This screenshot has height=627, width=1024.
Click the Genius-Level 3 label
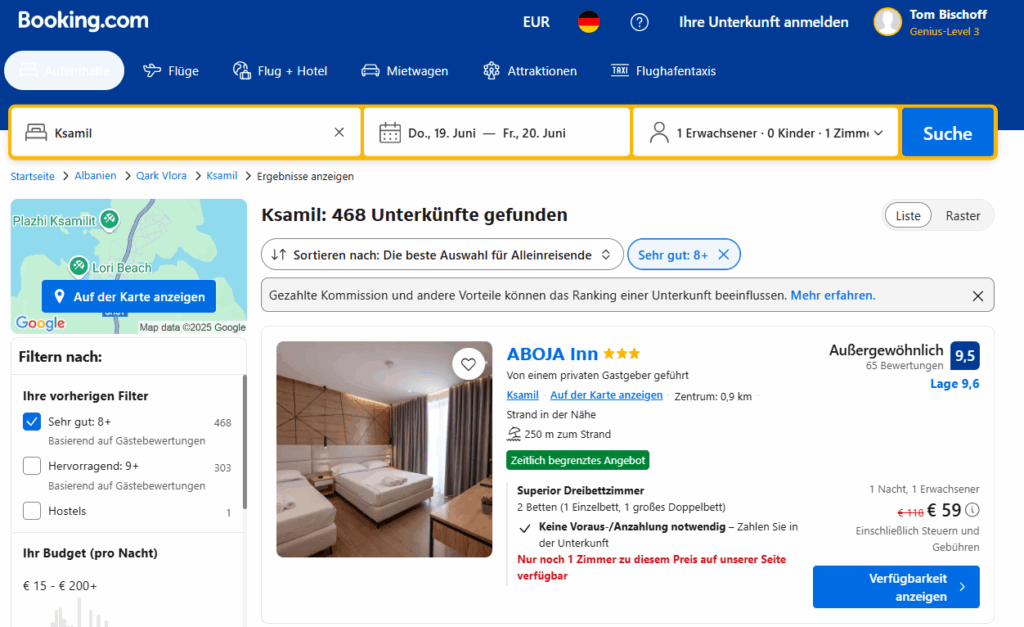pyautogui.click(x=944, y=31)
